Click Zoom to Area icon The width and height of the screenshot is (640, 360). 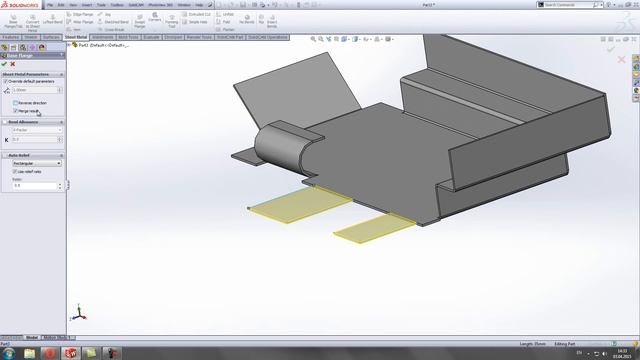[x=321, y=39]
